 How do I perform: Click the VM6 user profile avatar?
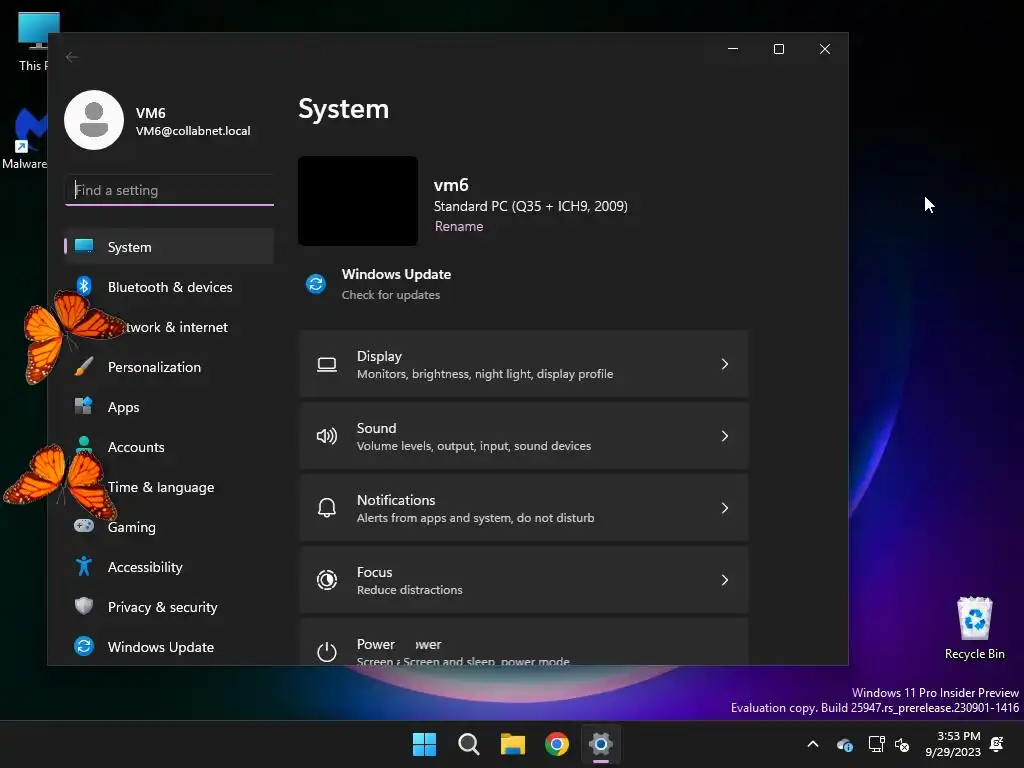[x=94, y=120]
